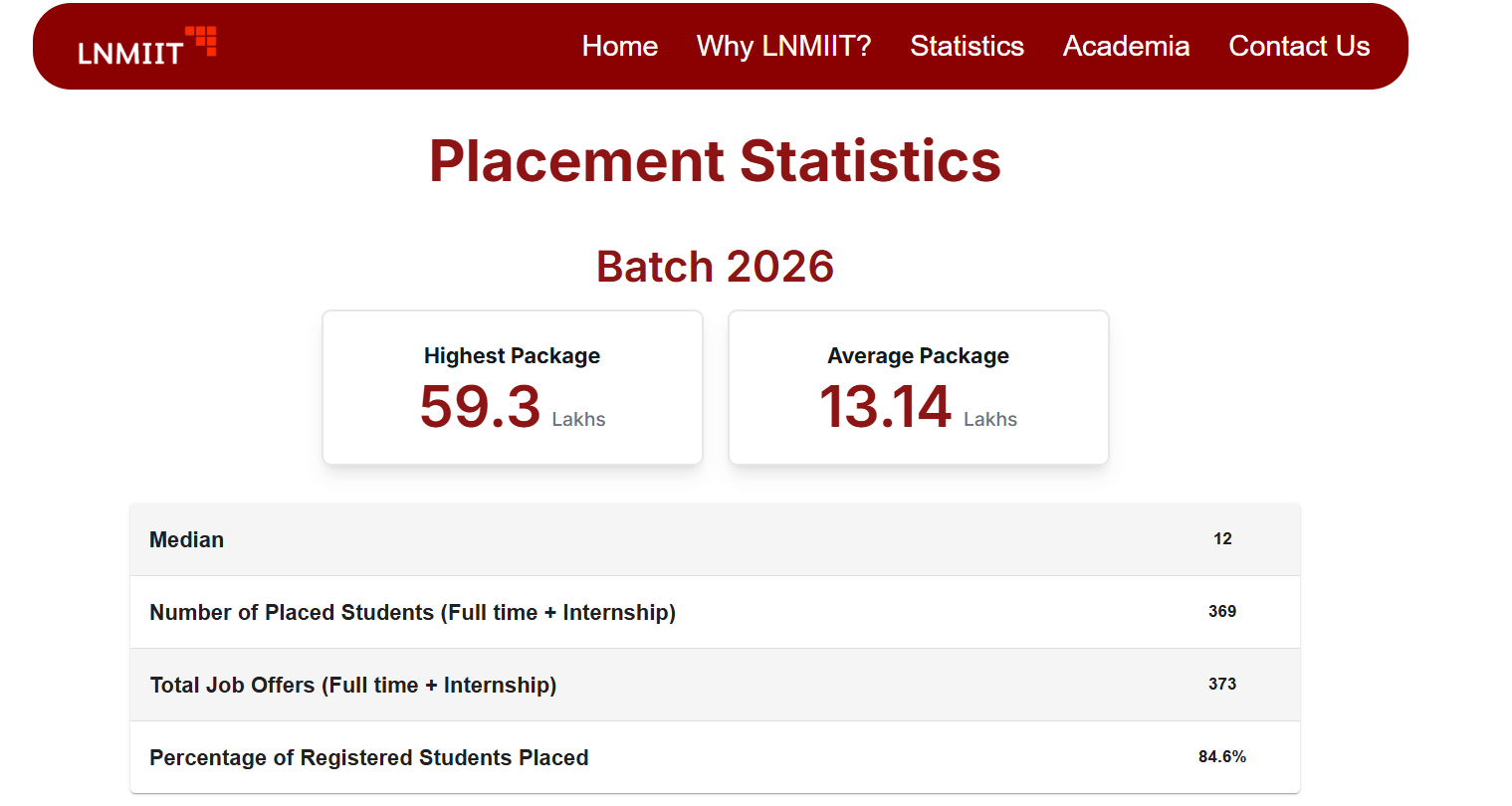Select the 59.3 highest package value
The height and width of the screenshot is (806, 1512).
[480, 406]
